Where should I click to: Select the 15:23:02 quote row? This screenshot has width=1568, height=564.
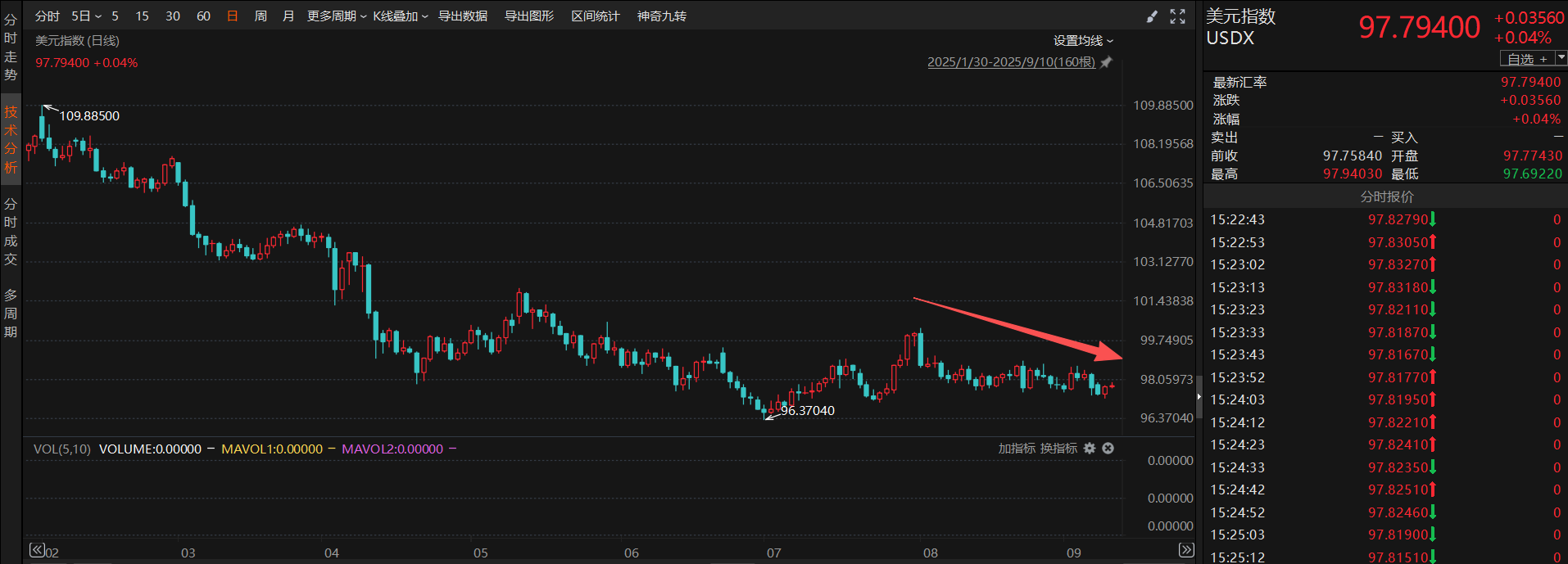1385,264
